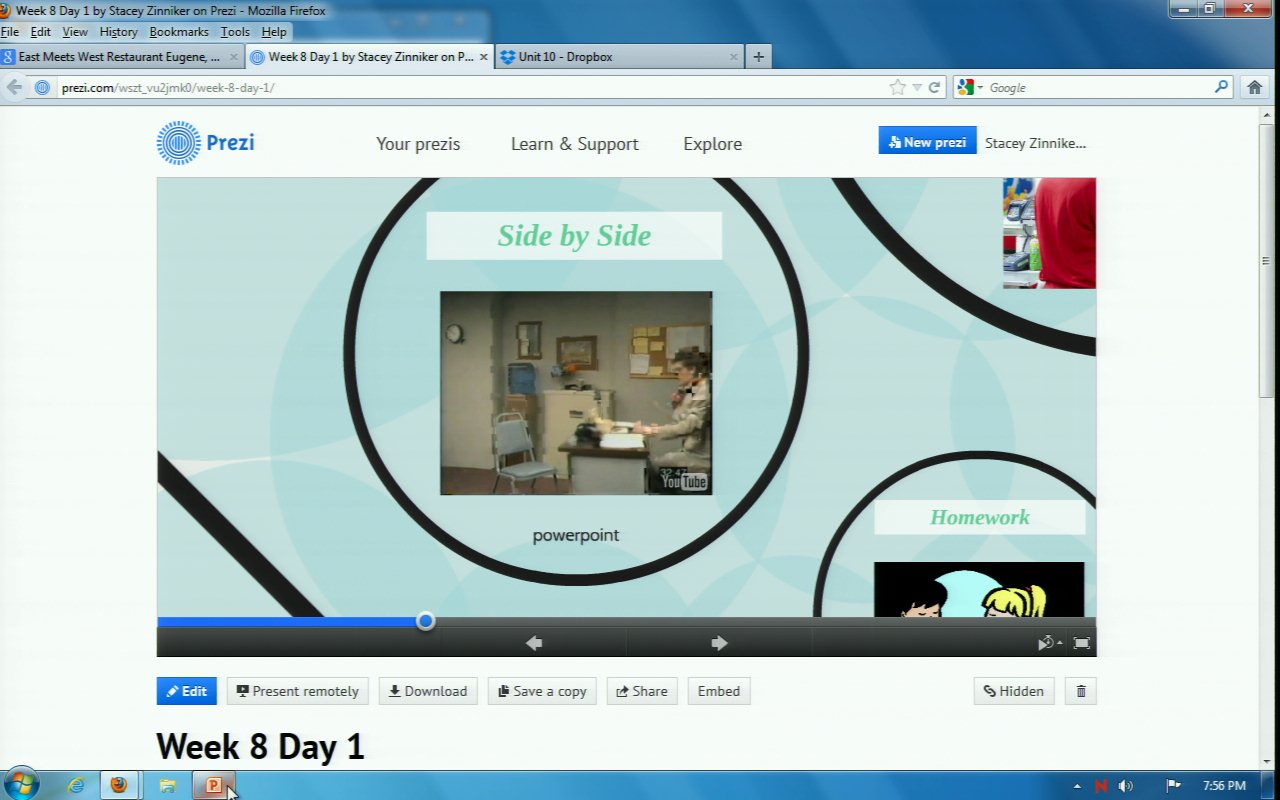The width and height of the screenshot is (1280, 800).
Task: Play the Side by Side YouTube video
Action: click(576, 393)
